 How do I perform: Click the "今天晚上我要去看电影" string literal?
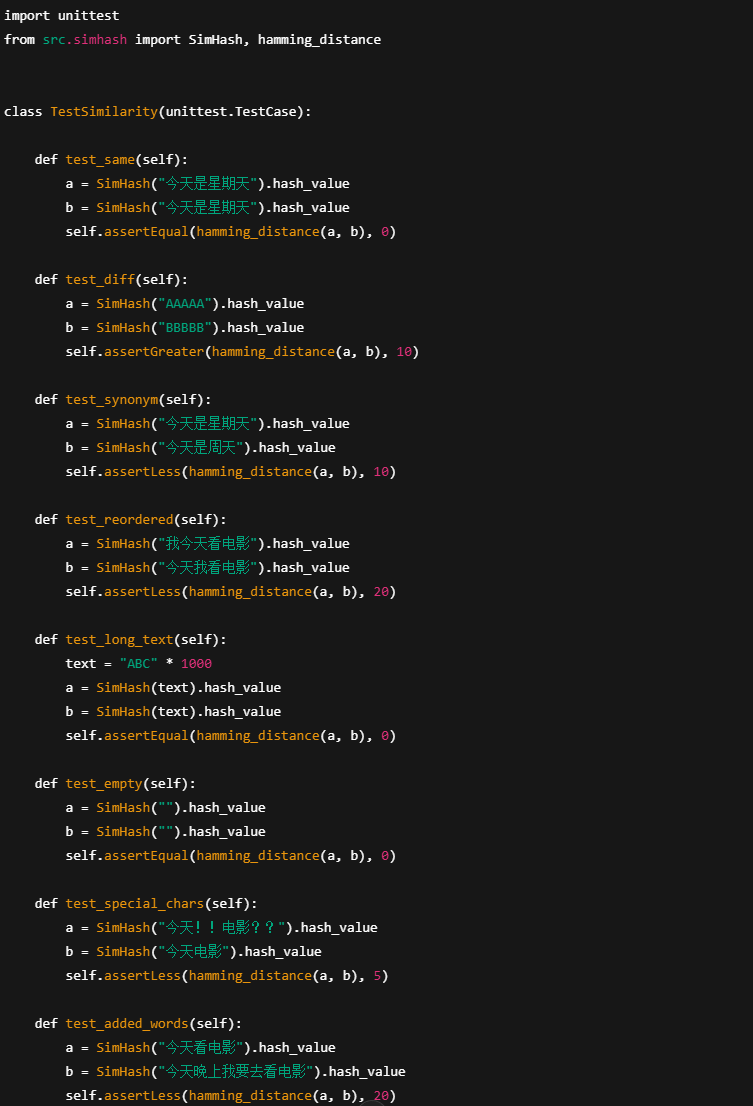point(236,1071)
